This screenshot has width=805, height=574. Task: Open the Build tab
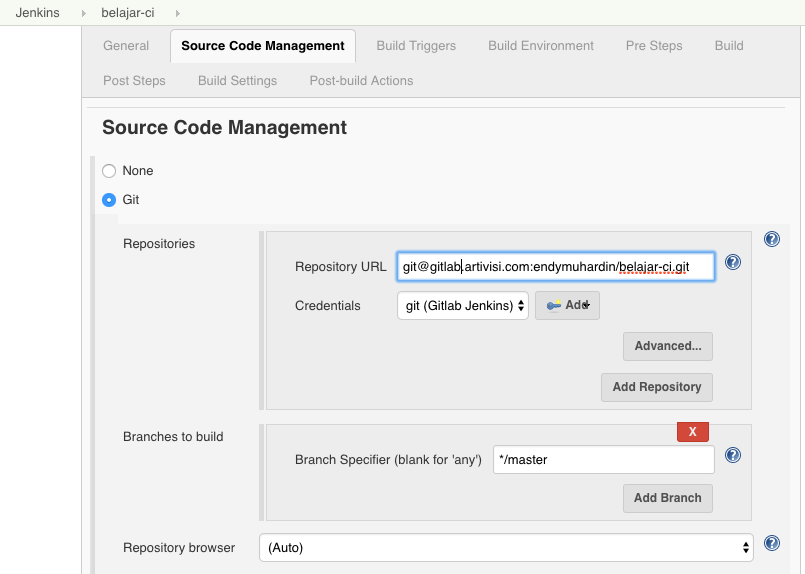tap(729, 46)
